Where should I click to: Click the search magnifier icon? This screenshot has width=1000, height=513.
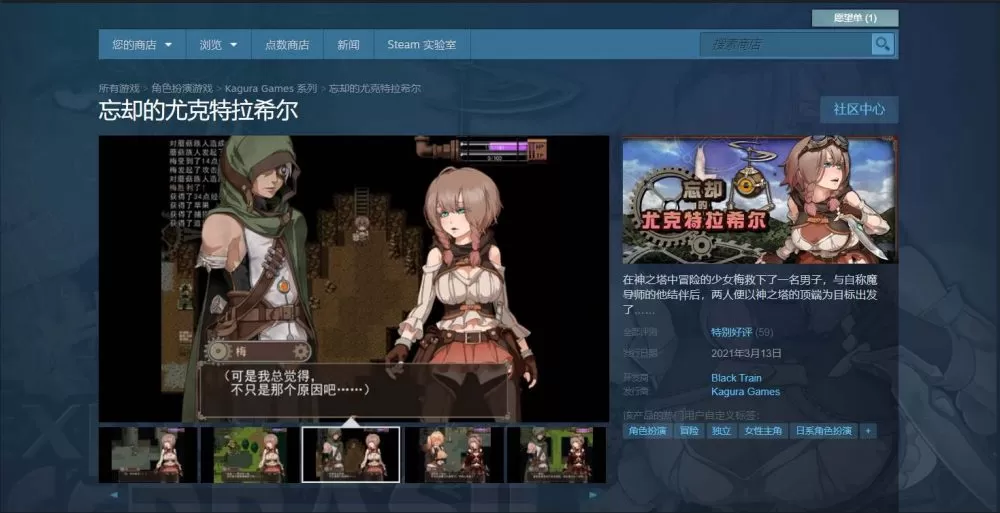[x=882, y=44]
